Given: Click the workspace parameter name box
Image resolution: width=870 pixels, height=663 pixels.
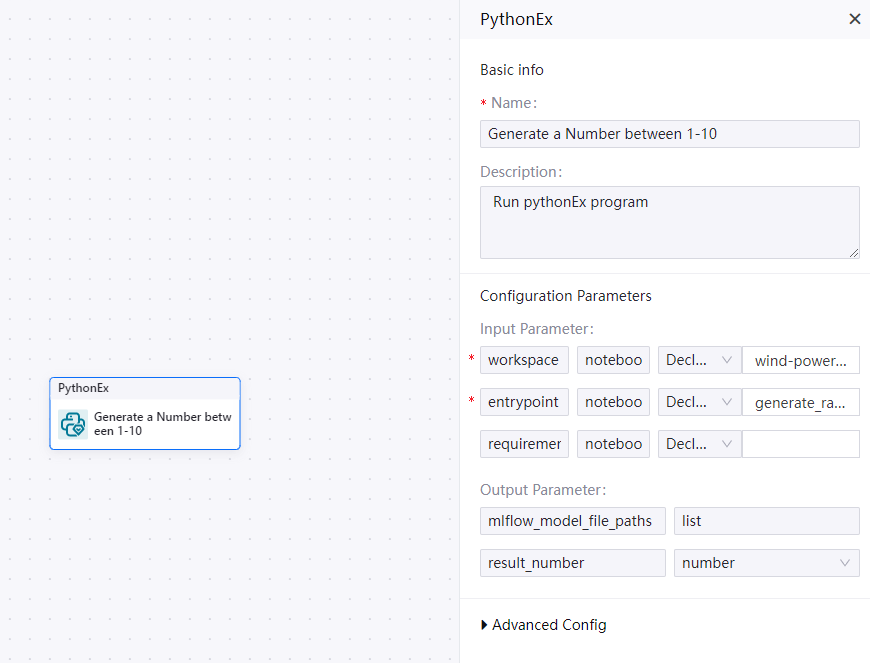Looking at the screenshot, I should point(524,360).
